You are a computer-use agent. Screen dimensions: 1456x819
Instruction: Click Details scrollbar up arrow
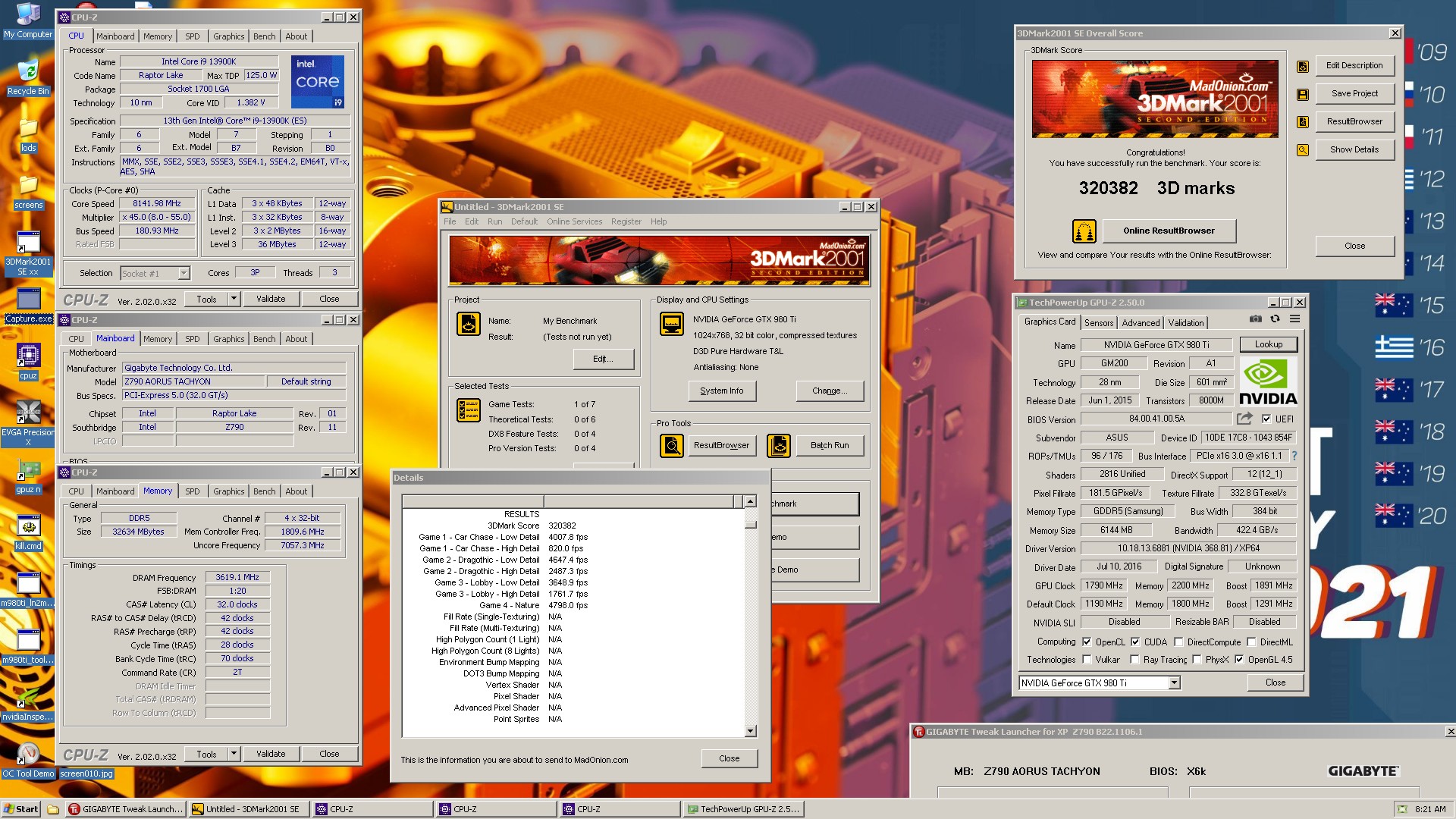point(750,501)
